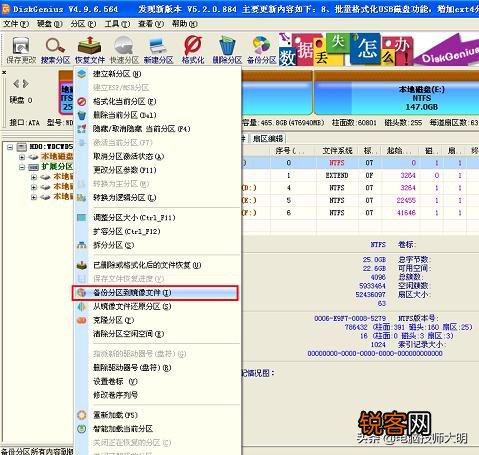Collapse the HD0 disk tree node
Viewport: 479px width, 455px height.
[10, 147]
